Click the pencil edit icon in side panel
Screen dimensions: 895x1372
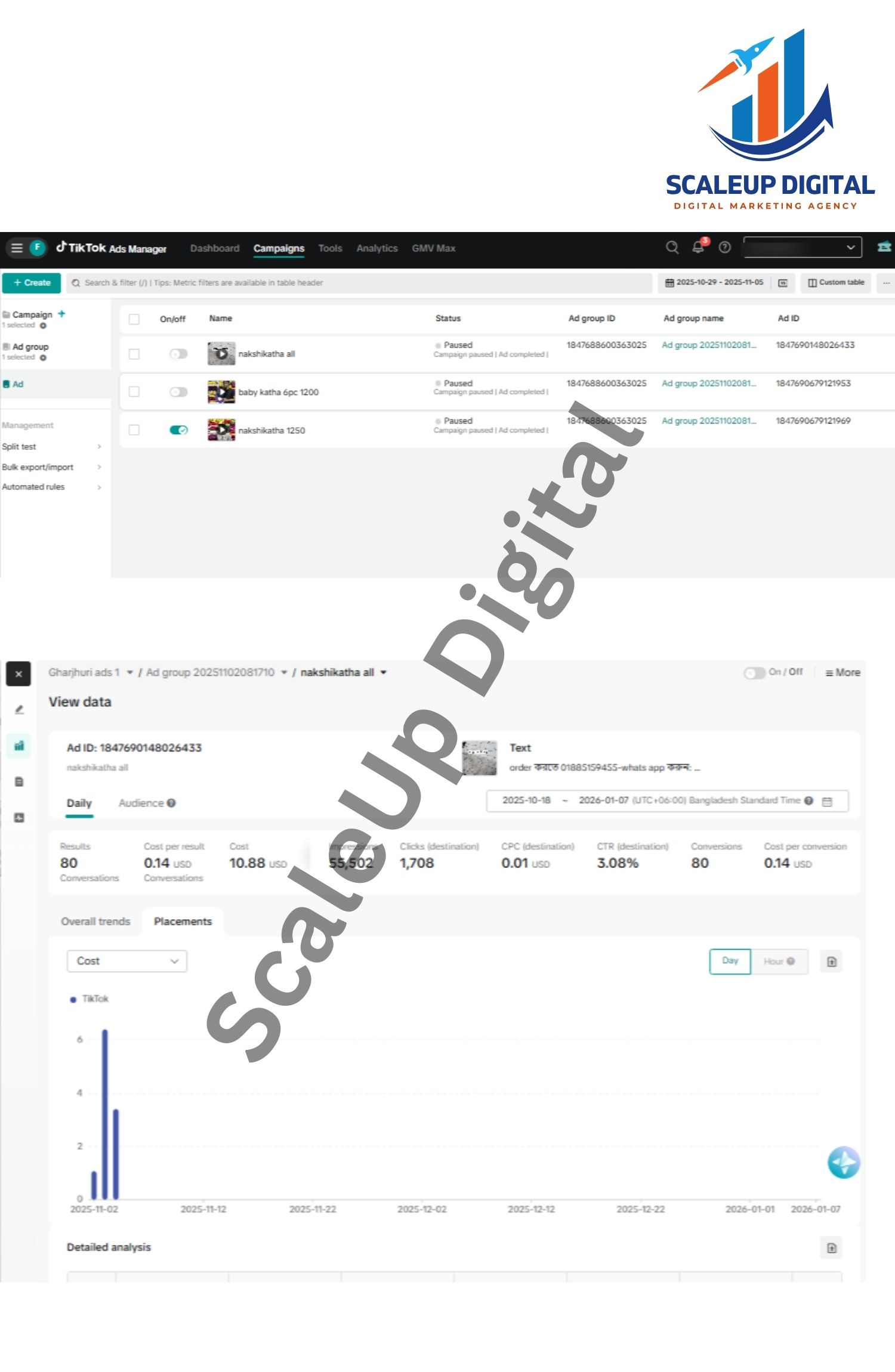tap(19, 709)
